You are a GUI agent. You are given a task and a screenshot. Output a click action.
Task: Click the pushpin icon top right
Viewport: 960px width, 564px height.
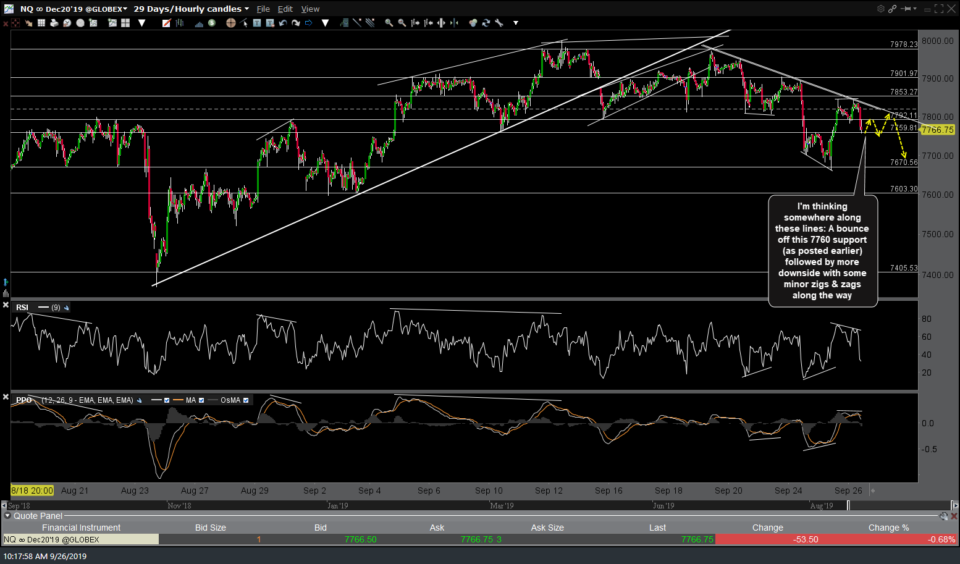(907, 9)
